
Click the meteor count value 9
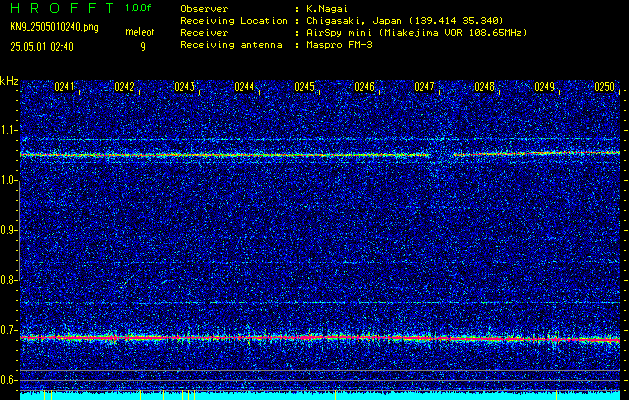point(143,47)
